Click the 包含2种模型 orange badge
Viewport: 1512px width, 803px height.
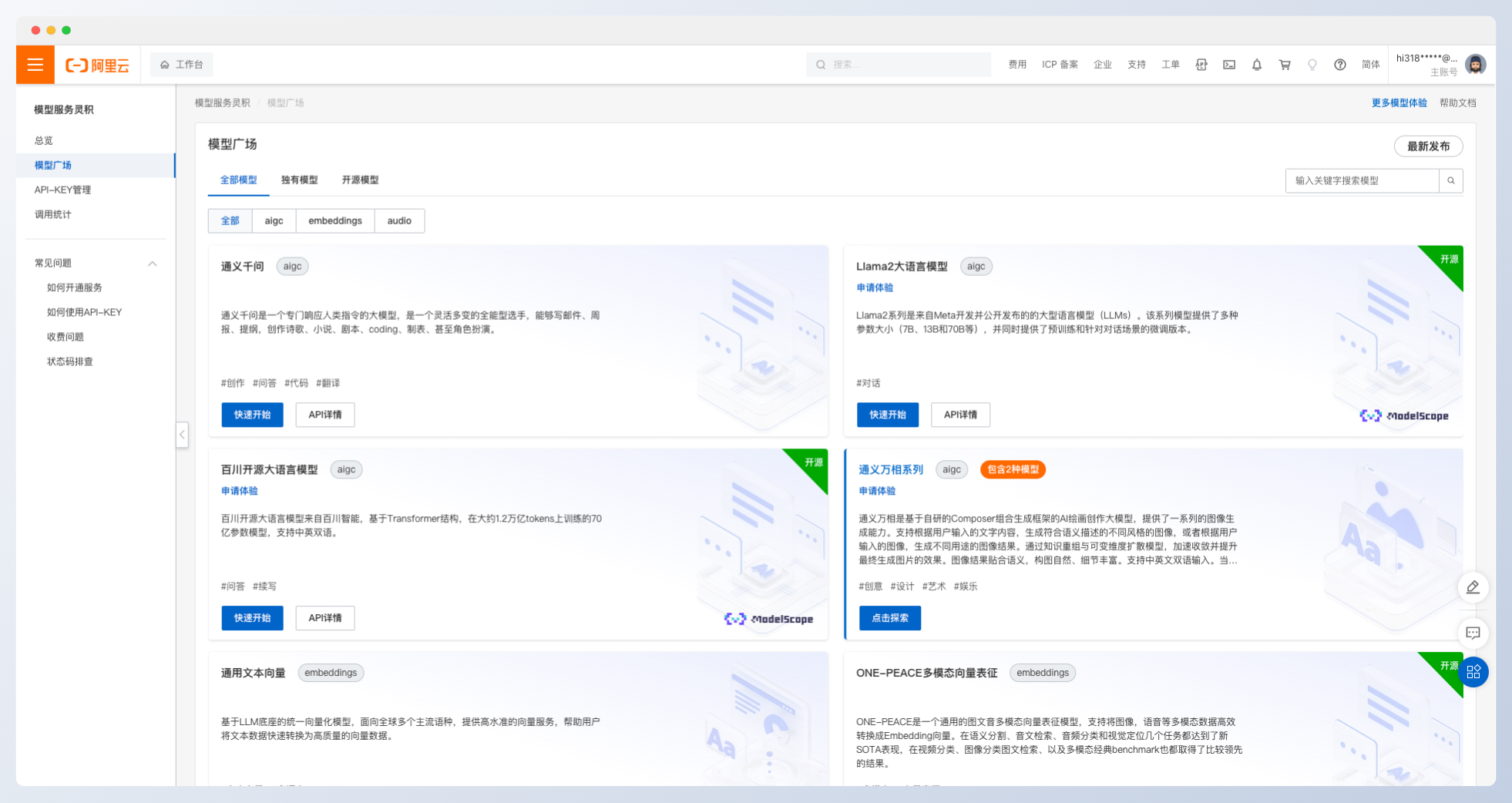click(x=1013, y=469)
